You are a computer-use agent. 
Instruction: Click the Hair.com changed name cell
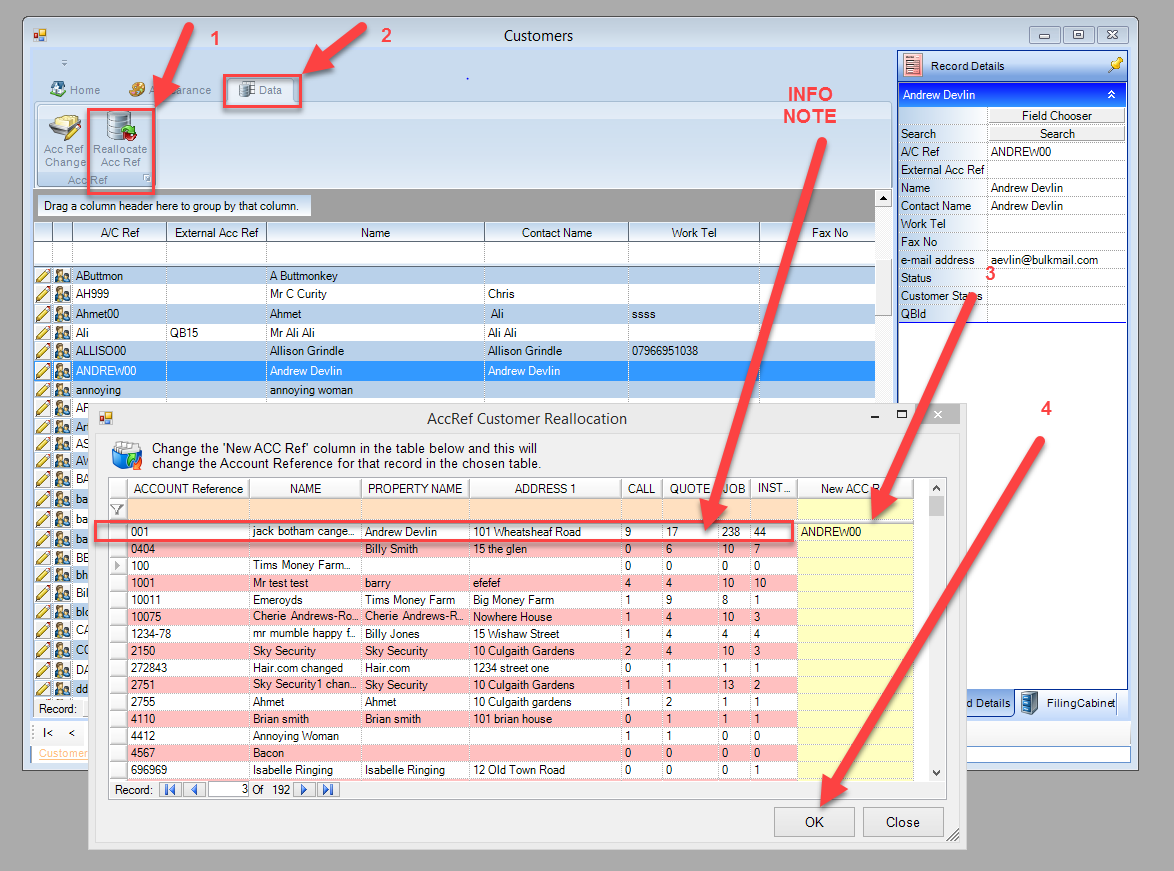tap(305, 667)
